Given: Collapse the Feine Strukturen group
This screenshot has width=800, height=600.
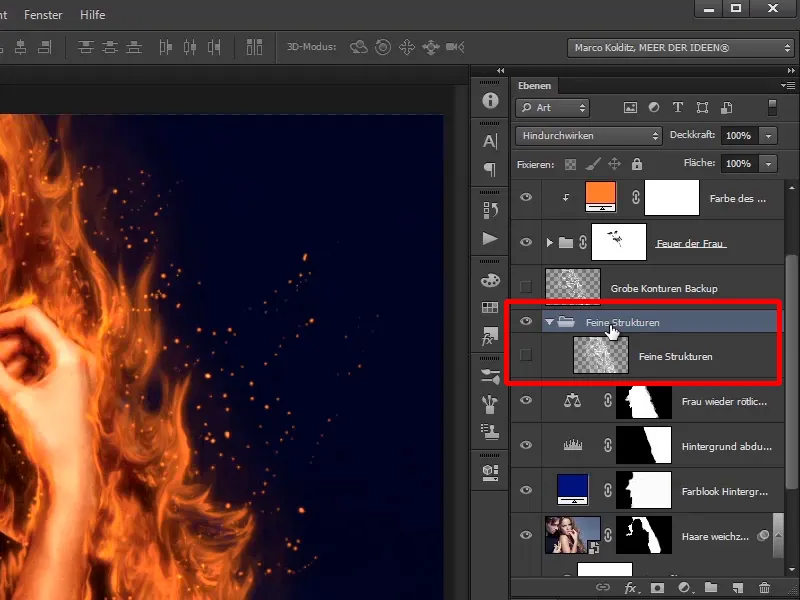Looking at the screenshot, I should coord(549,322).
